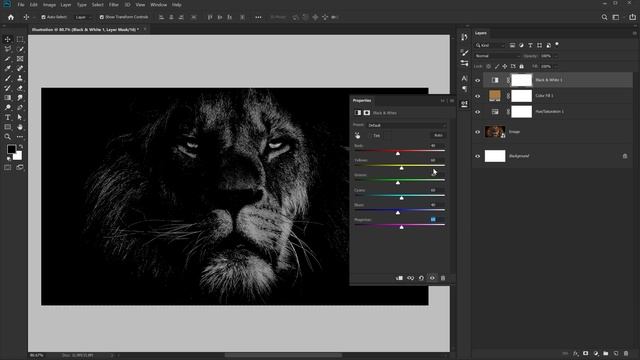Screen dimensions: 640x360
Task: Select the Hand tool
Action: (20, 127)
